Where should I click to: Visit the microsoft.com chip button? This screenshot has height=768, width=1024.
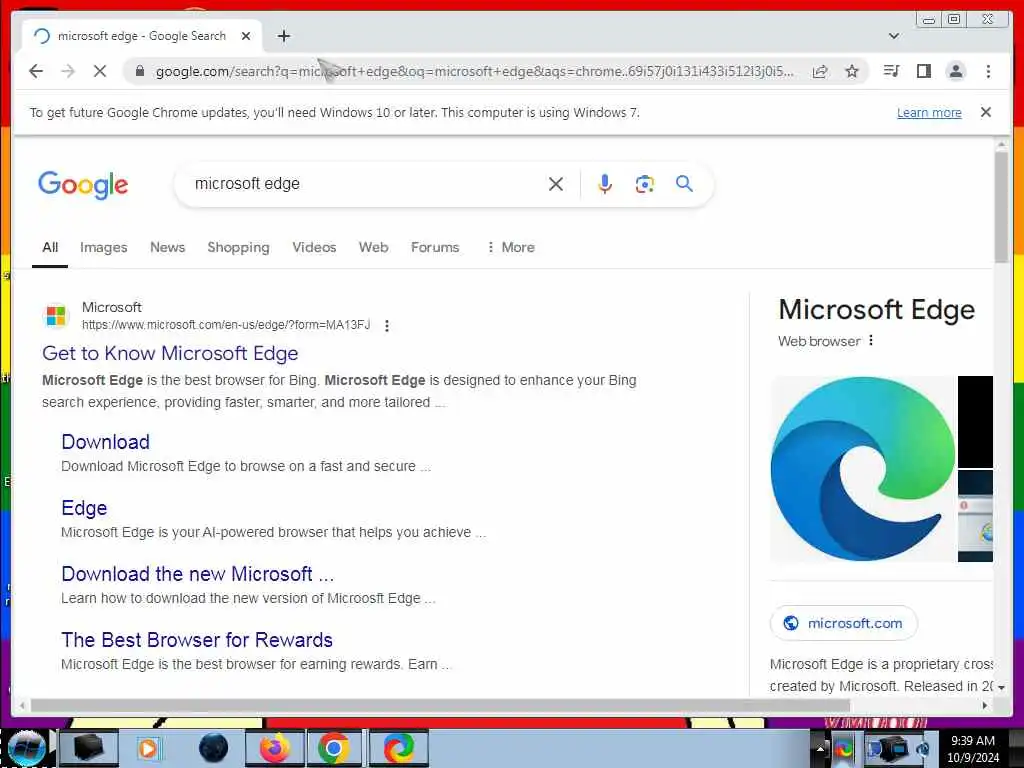(x=844, y=623)
